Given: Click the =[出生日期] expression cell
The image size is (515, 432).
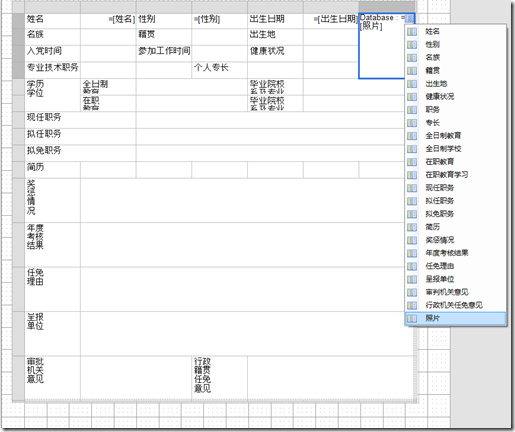Looking at the screenshot, I should [331, 20].
